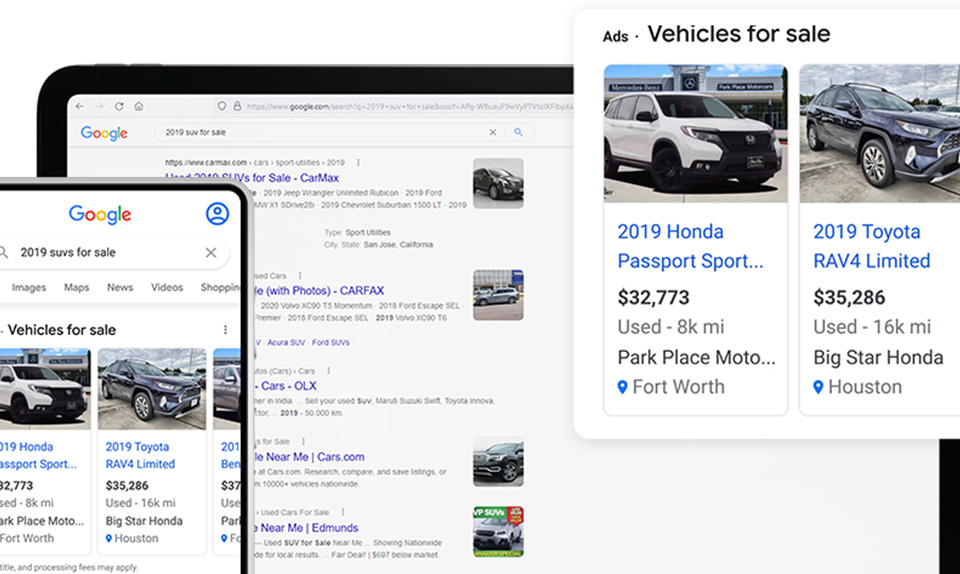Open the three-dot menu above the Cars.com result
960x574 pixels.
[x=303, y=442]
